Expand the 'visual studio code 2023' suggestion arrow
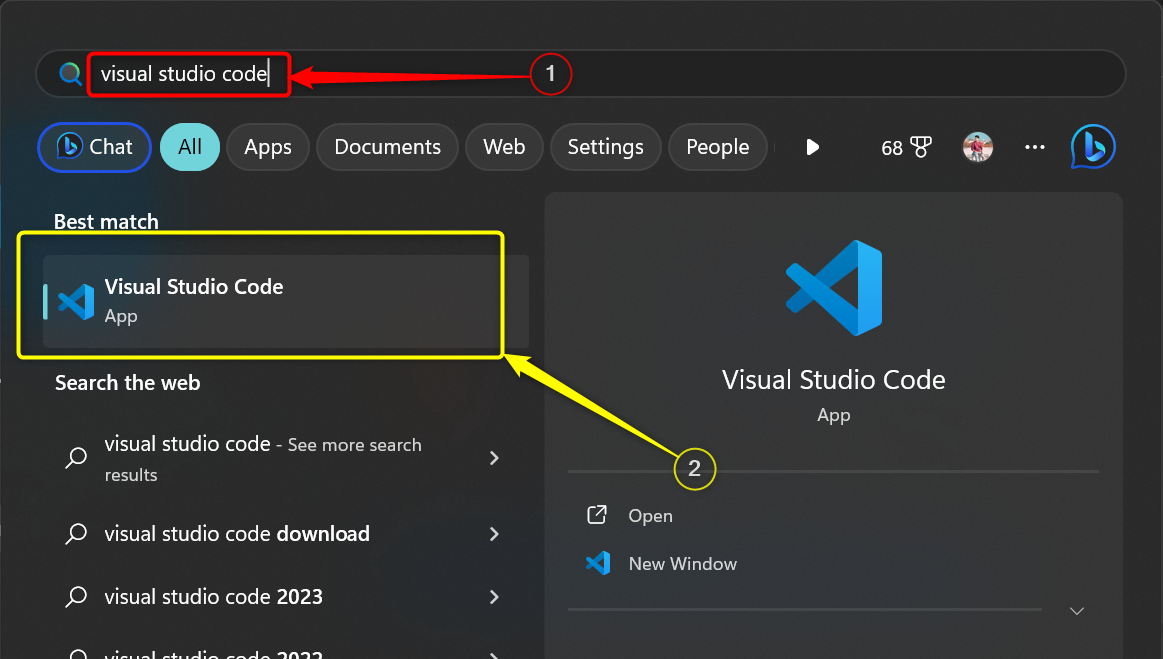The height and width of the screenshot is (659, 1163). [494, 597]
